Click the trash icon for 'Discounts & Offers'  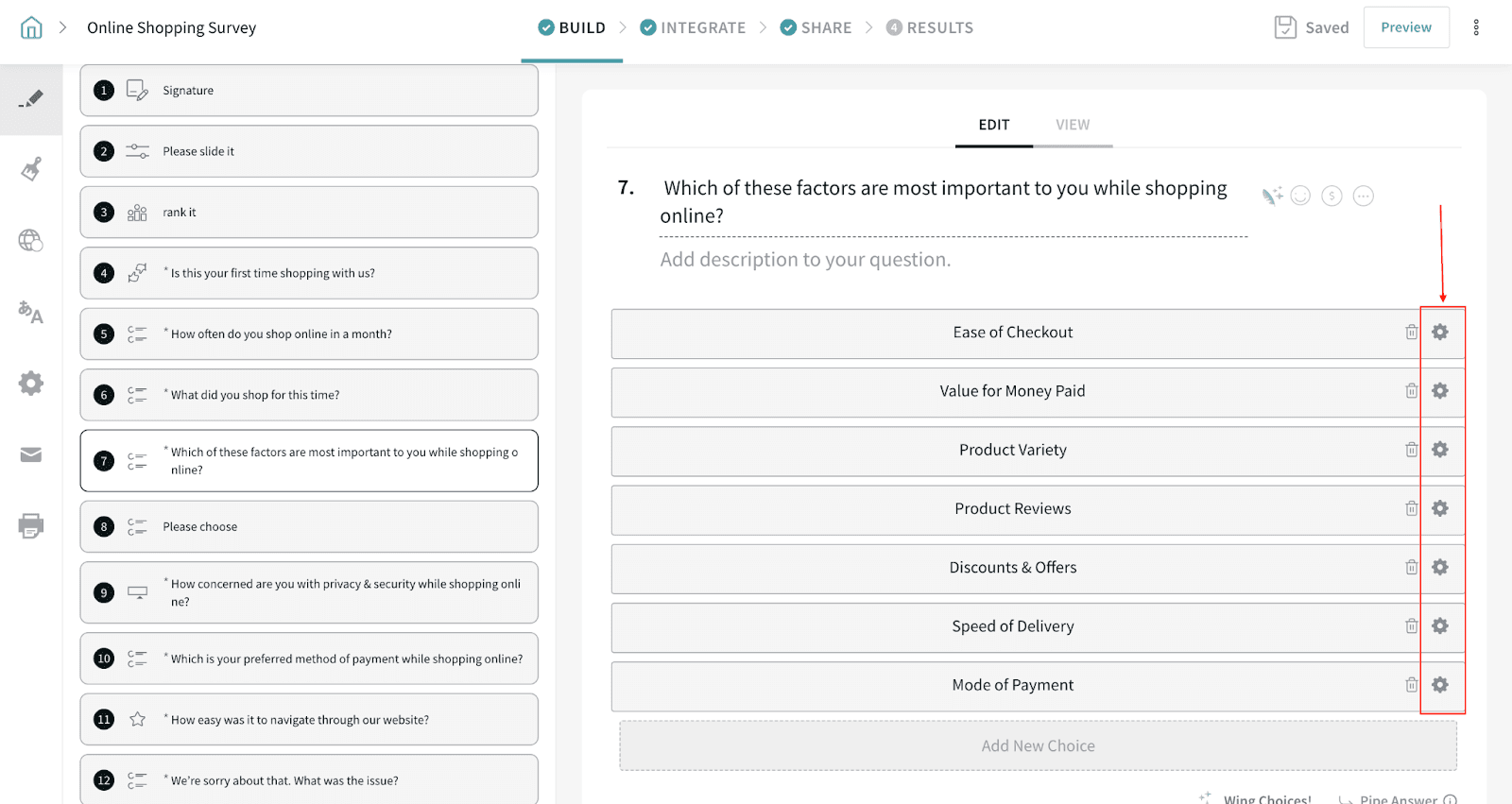(1411, 568)
